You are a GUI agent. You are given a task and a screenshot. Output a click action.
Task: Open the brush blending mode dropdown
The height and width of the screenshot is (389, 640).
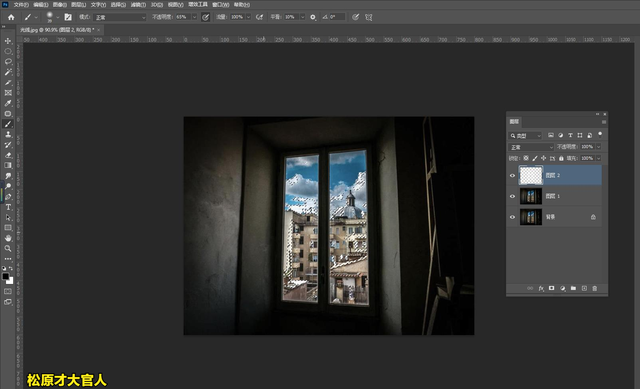pyautogui.click(x=120, y=17)
